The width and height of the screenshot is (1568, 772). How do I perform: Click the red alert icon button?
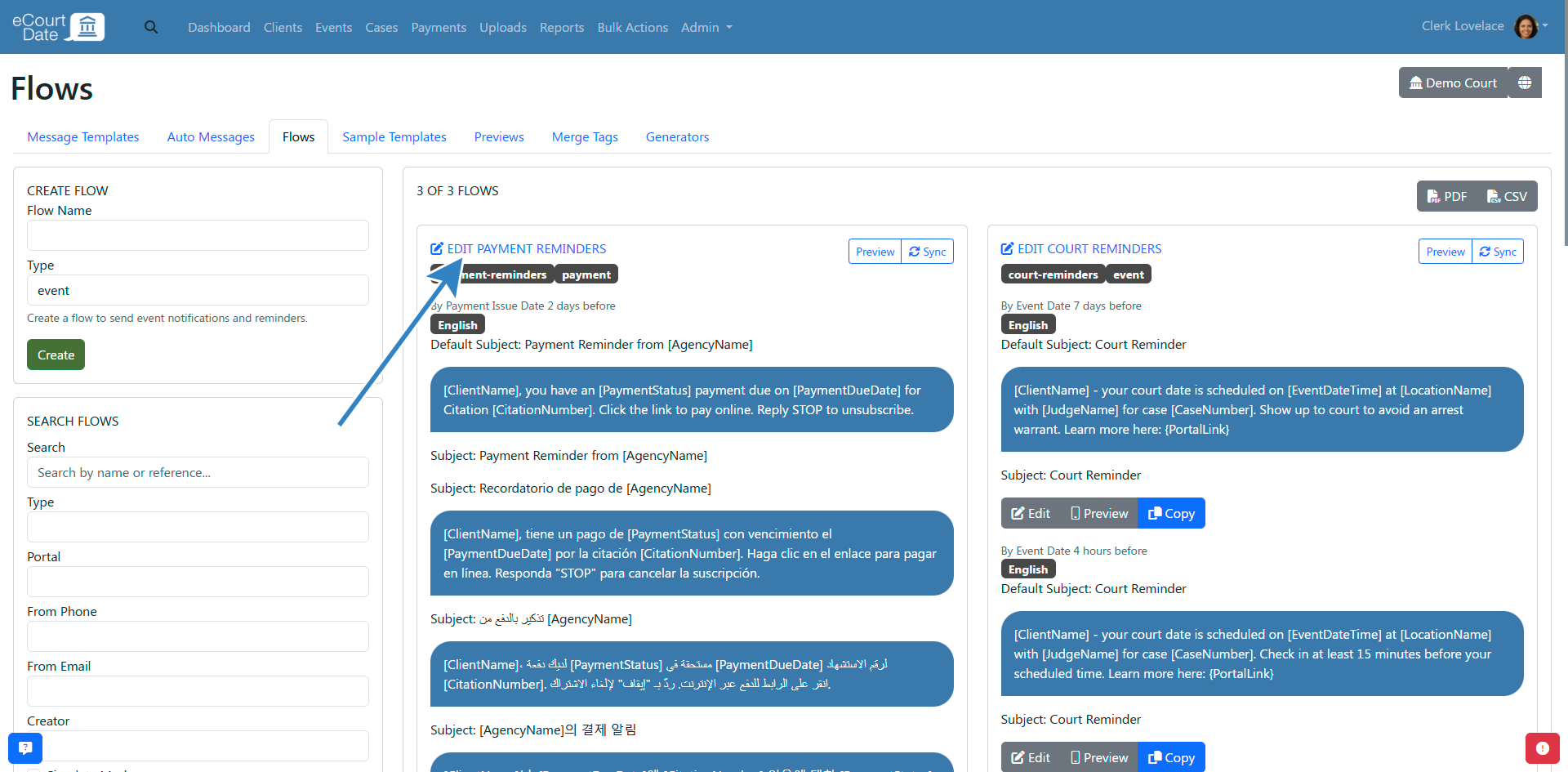(x=1542, y=747)
